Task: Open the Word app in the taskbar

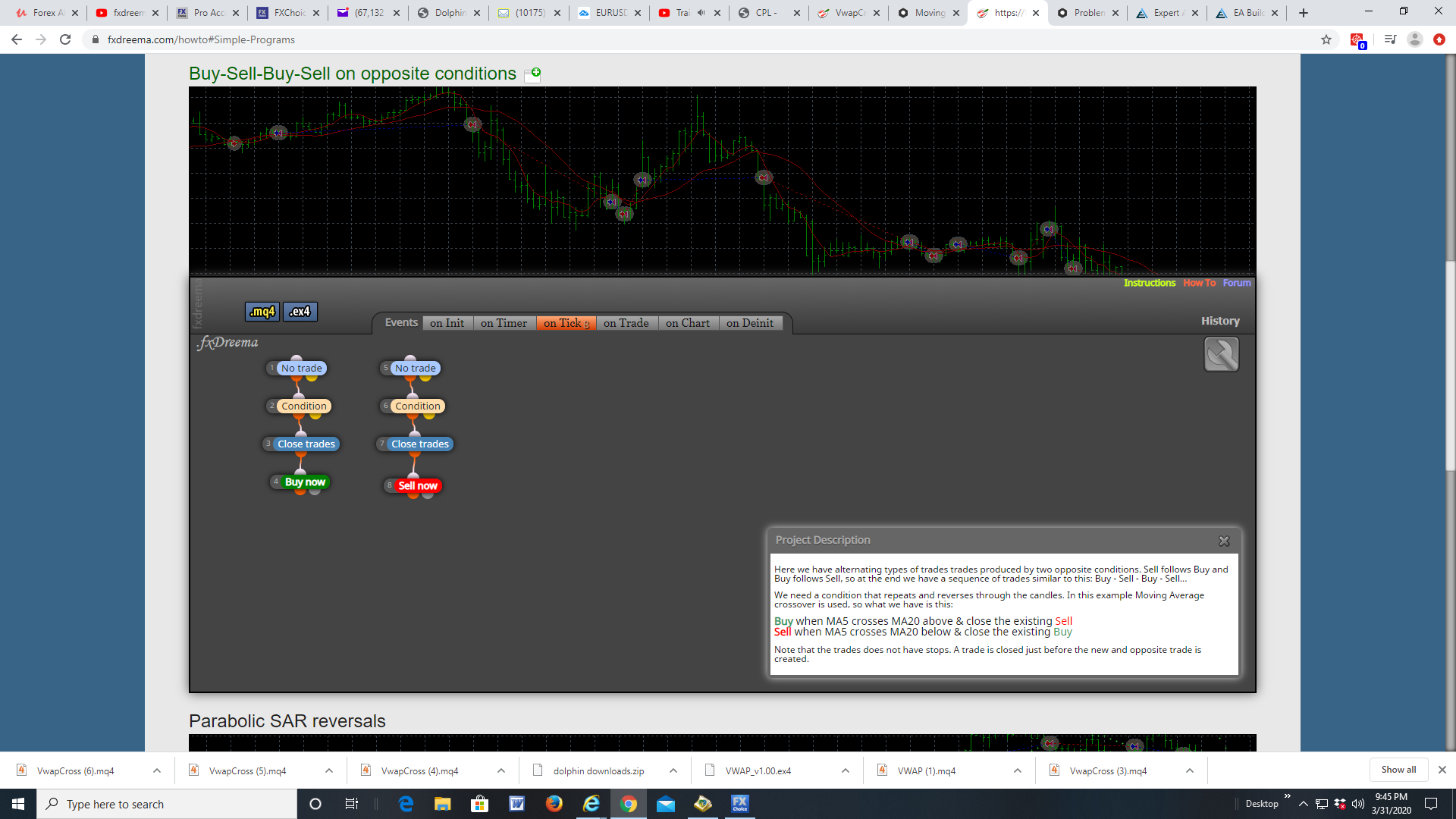Action: pyautogui.click(x=517, y=804)
